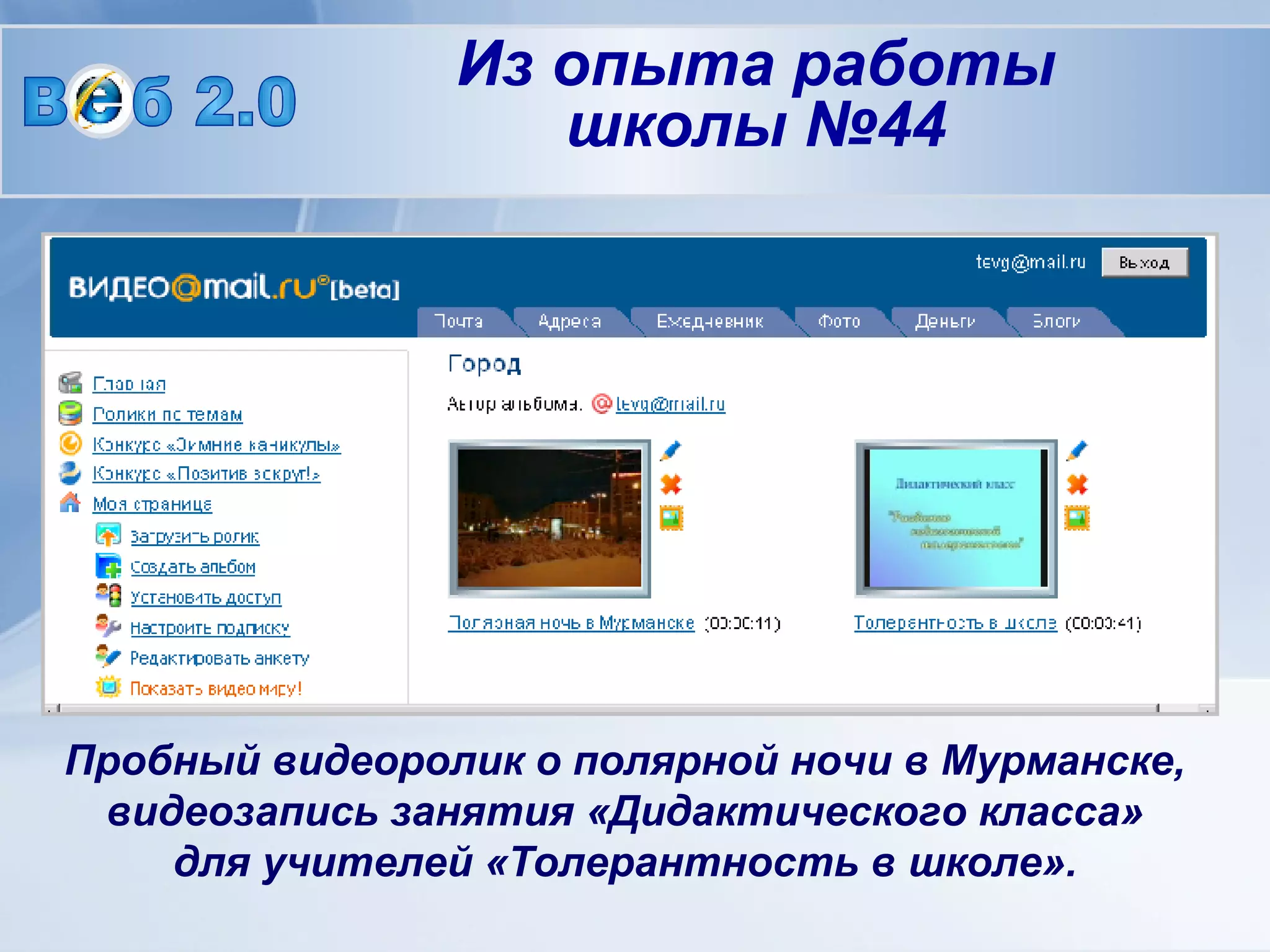Click Показать видео миру! orange link
The height and width of the screenshot is (952, 1270).
pos(216,689)
